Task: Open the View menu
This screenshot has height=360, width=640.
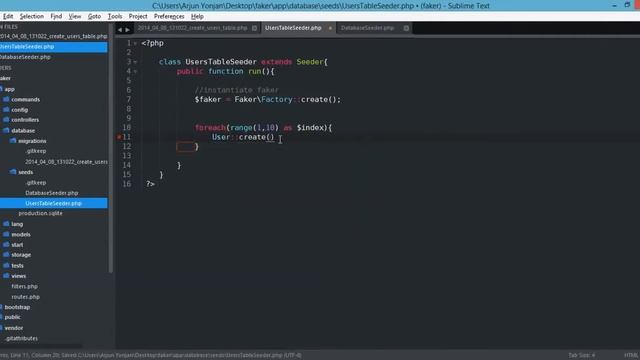Action: 74,16
